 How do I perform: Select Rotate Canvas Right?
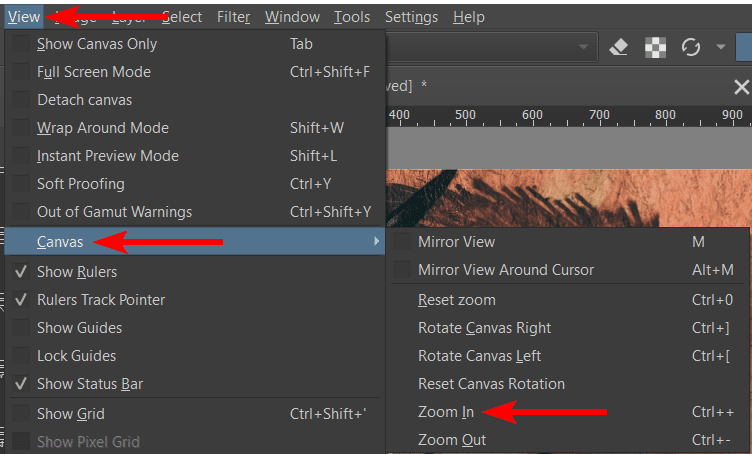coord(484,328)
